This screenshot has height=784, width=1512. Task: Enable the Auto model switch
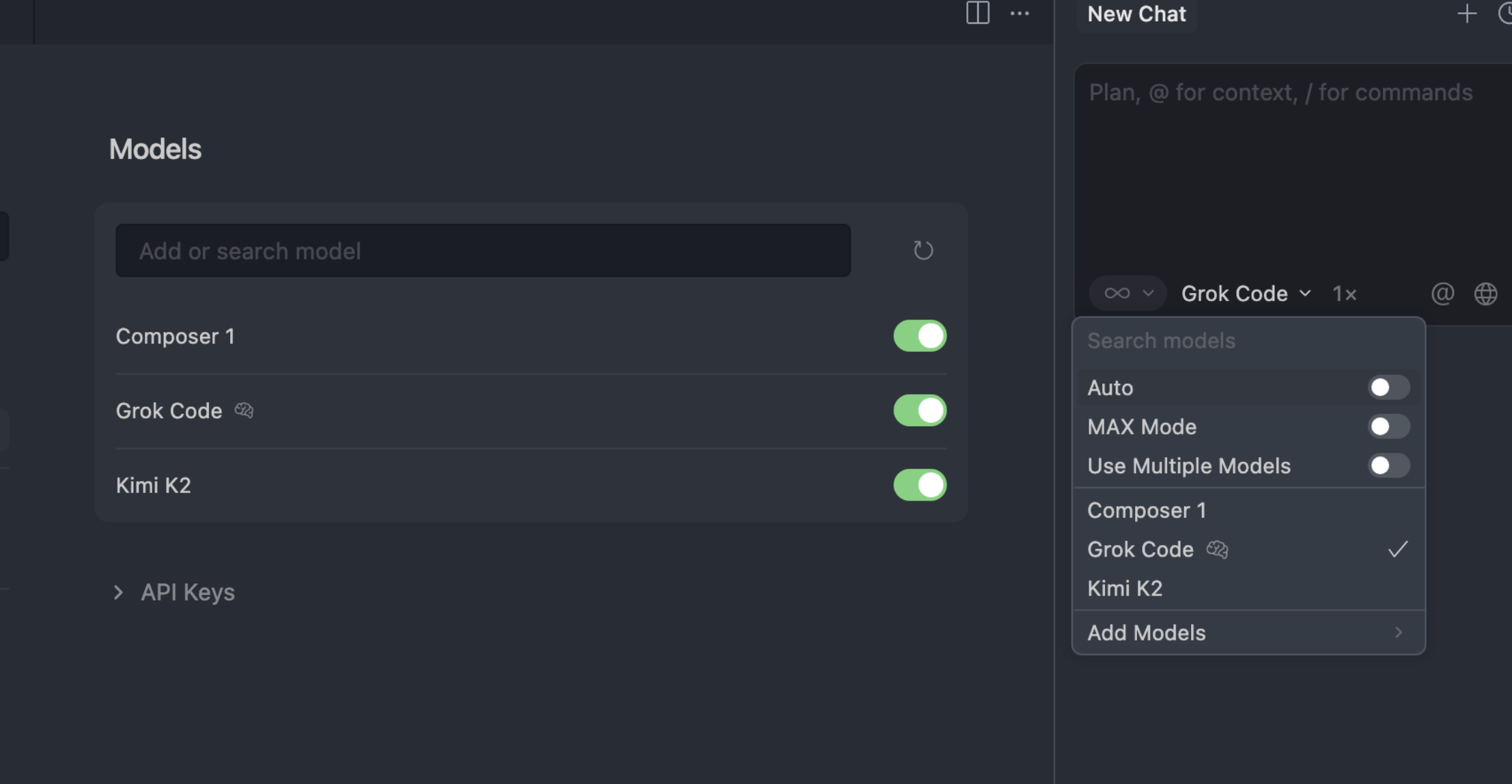pos(1388,388)
